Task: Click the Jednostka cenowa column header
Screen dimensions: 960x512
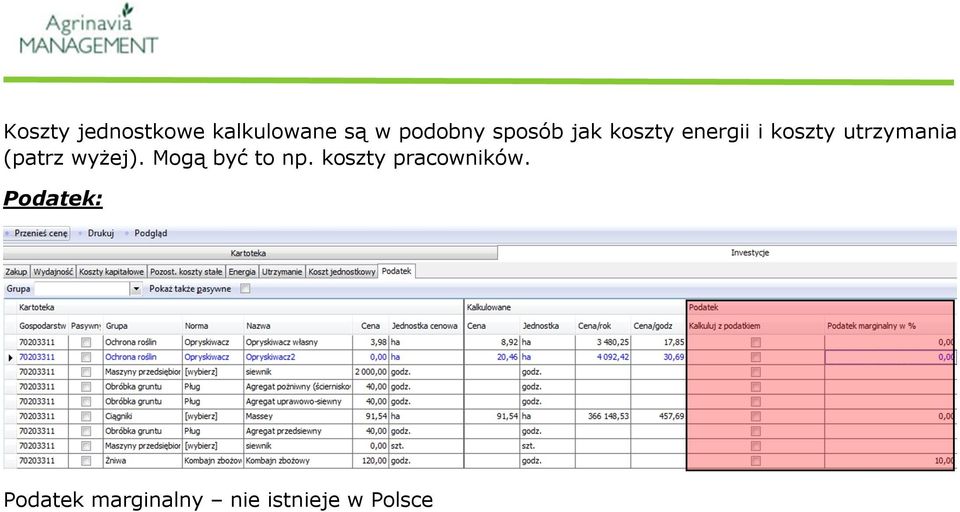Action: (x=426, y=326)
